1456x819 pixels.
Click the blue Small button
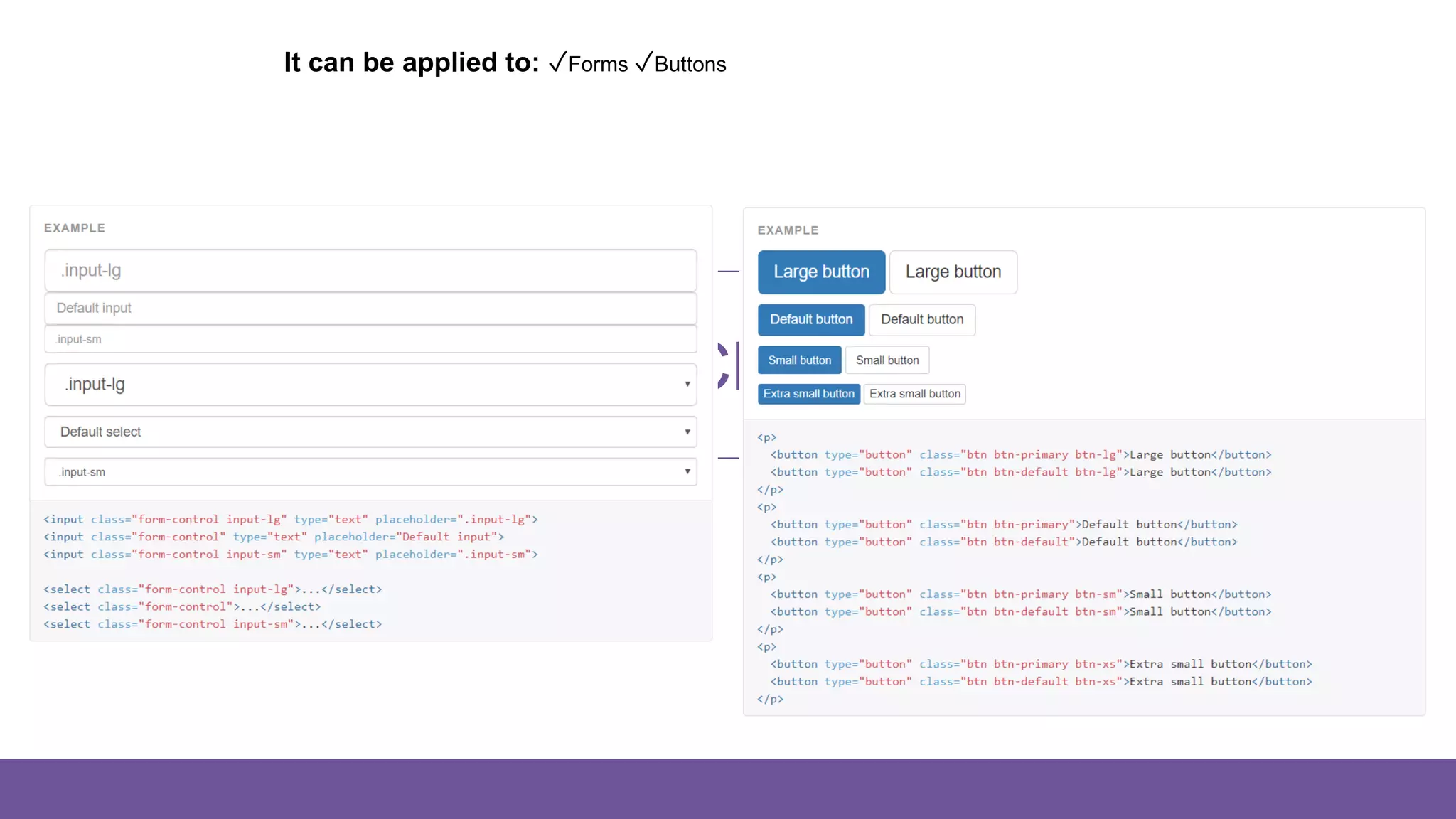(x=799, y=360)
